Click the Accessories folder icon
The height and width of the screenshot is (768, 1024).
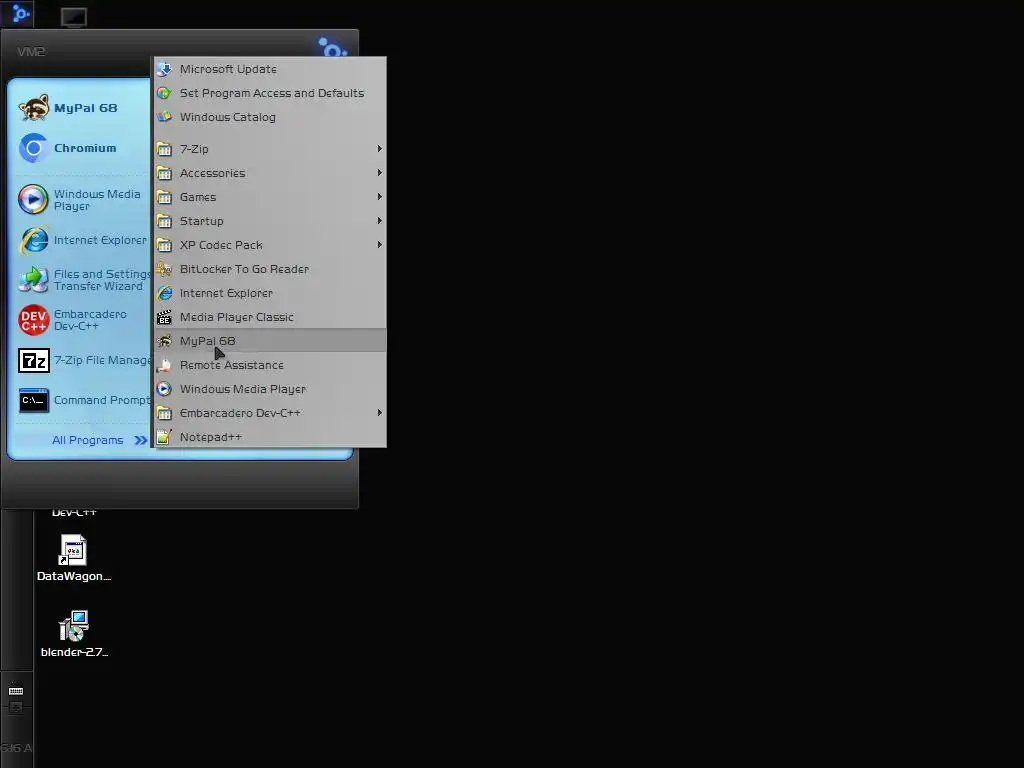tap(165, 173)
